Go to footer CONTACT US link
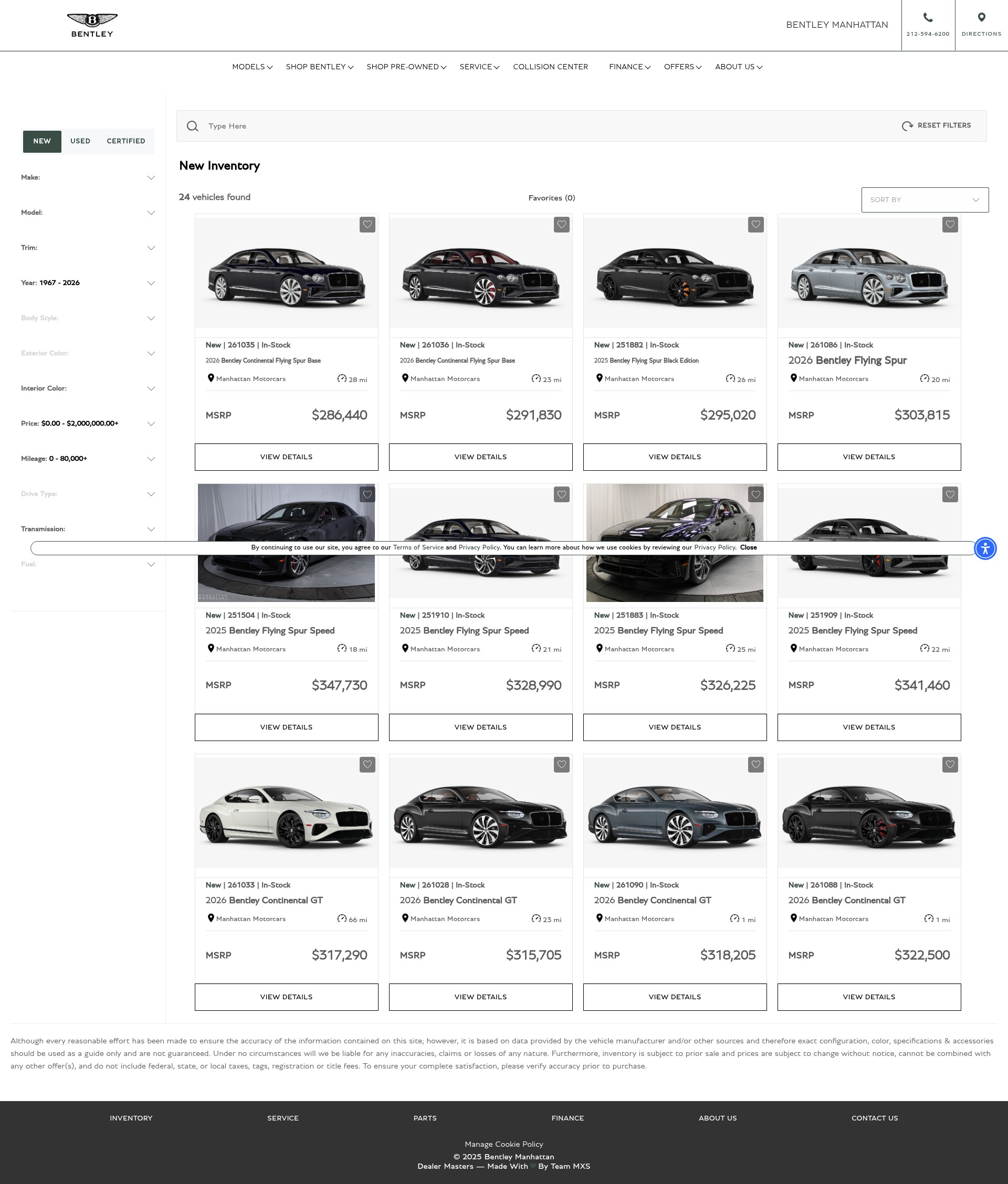Screen dimensions: 1008x1184 874,1118
